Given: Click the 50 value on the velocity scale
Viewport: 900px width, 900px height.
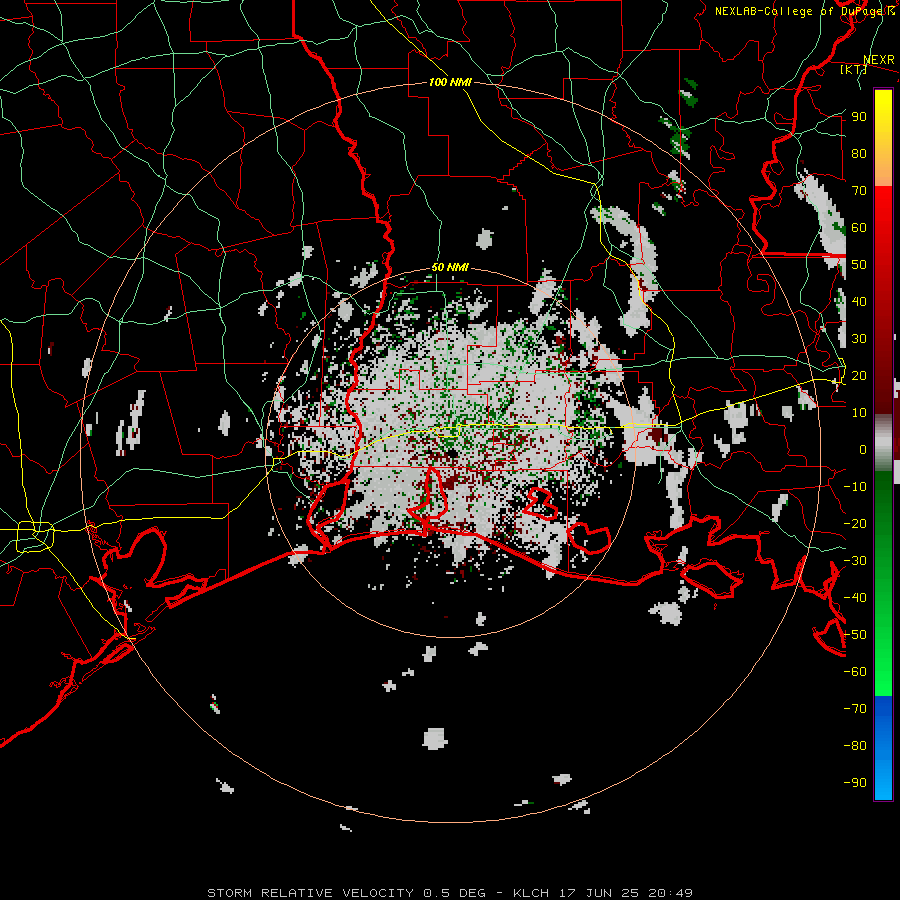Looking at the screenshot, I should (859, 265).
